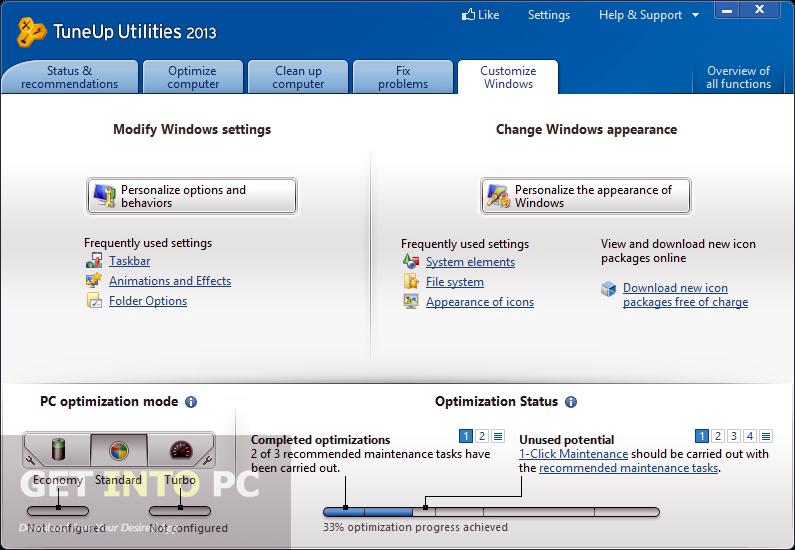This screenshot has width=795, height=550.
Task: Close the TuneUp Utilities window
Action: click(760, 10)
